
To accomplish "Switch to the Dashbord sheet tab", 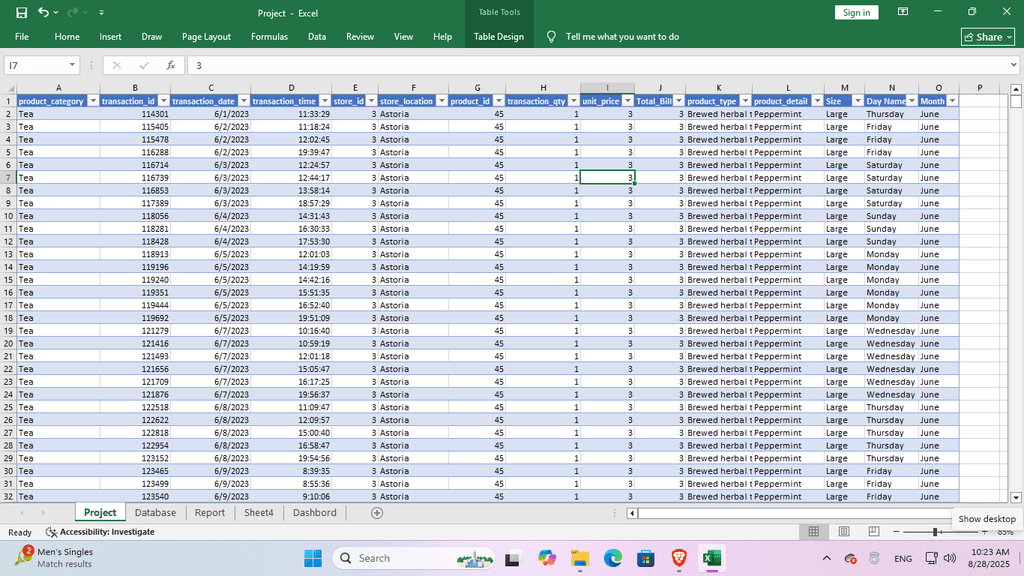I will pos(314,513).
